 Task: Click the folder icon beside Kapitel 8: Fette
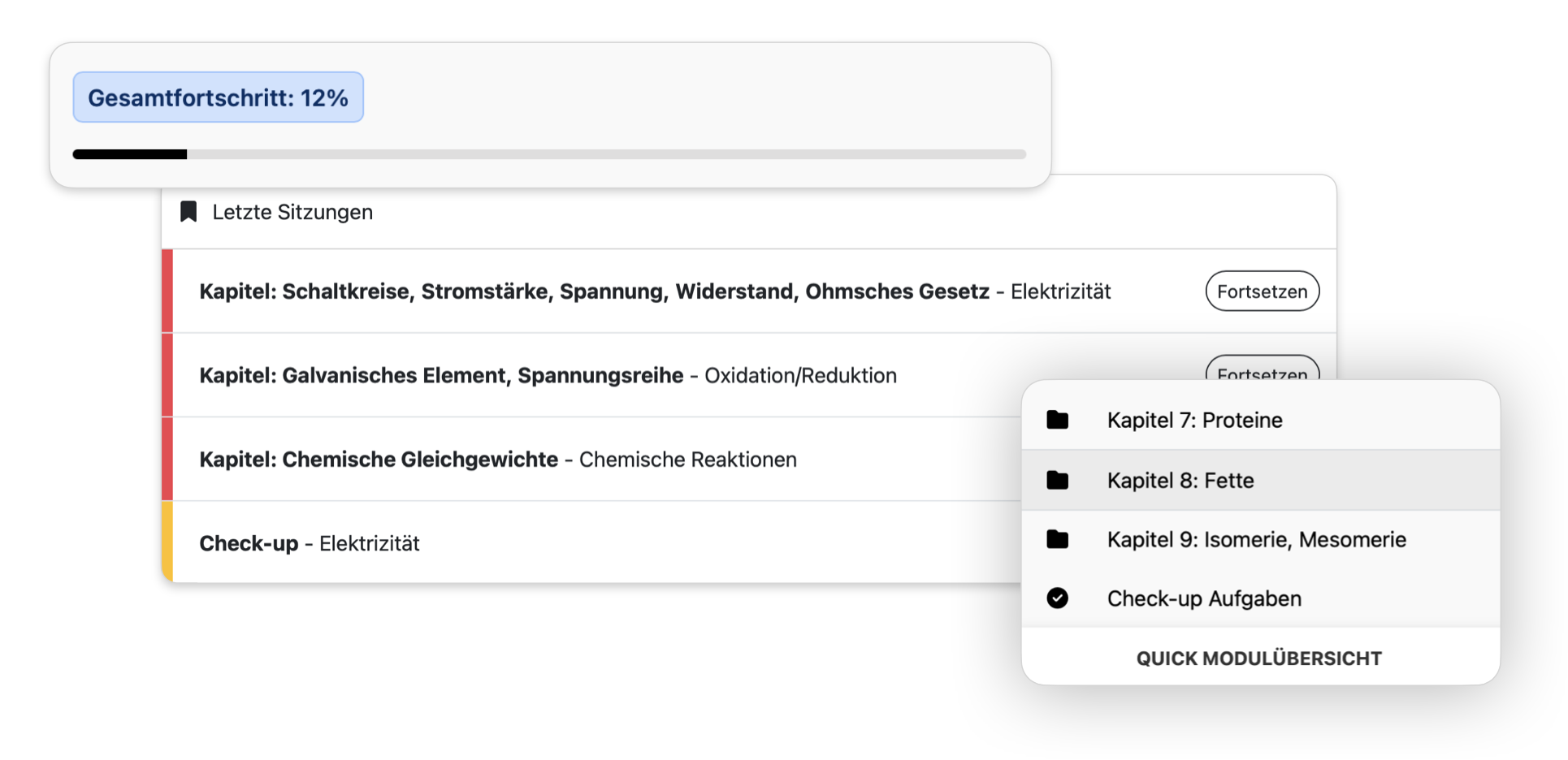(1058, 480)
